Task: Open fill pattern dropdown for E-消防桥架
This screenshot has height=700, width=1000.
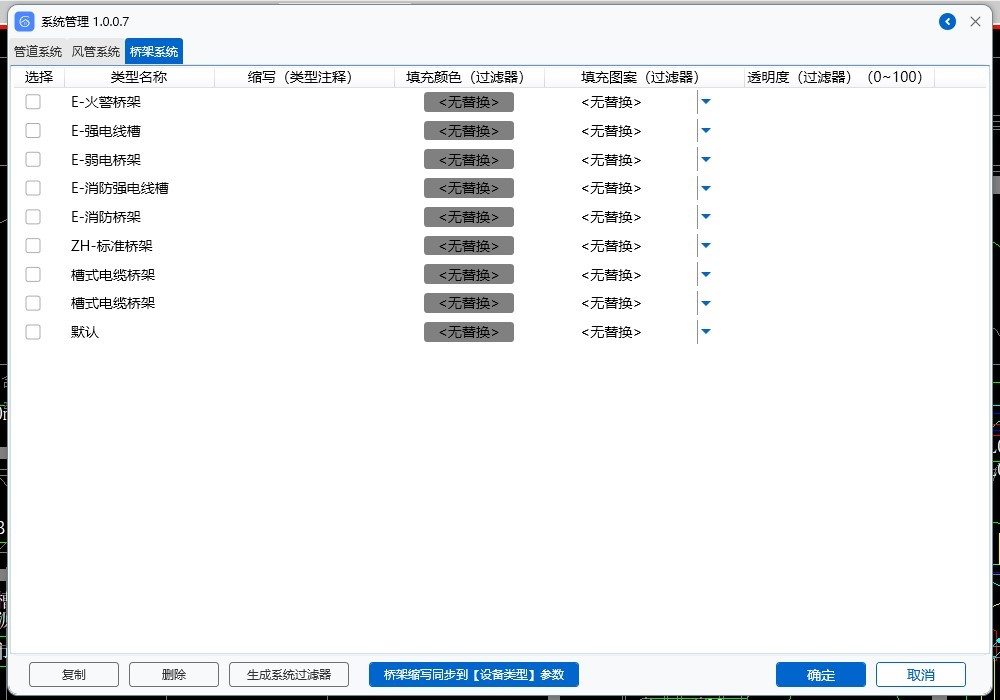Action: click(x=705, y=217)
